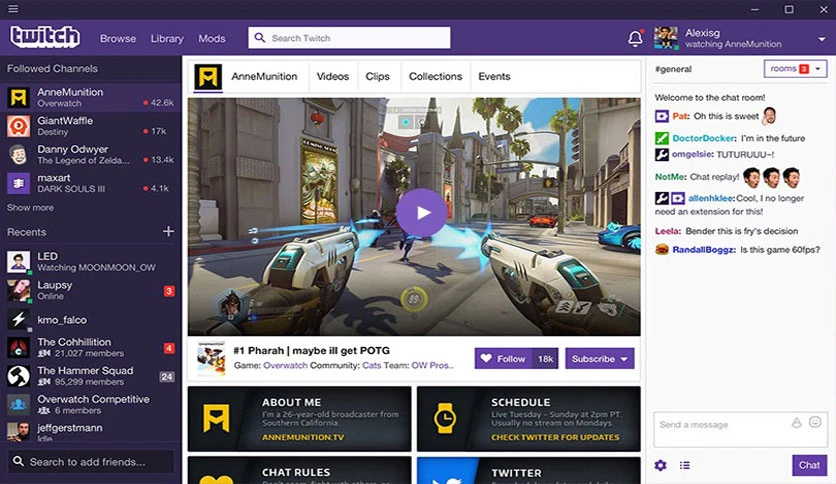This screenshot has height=484, width=836.
Task: Open the Browse menu item
Action: click(118, 38)
